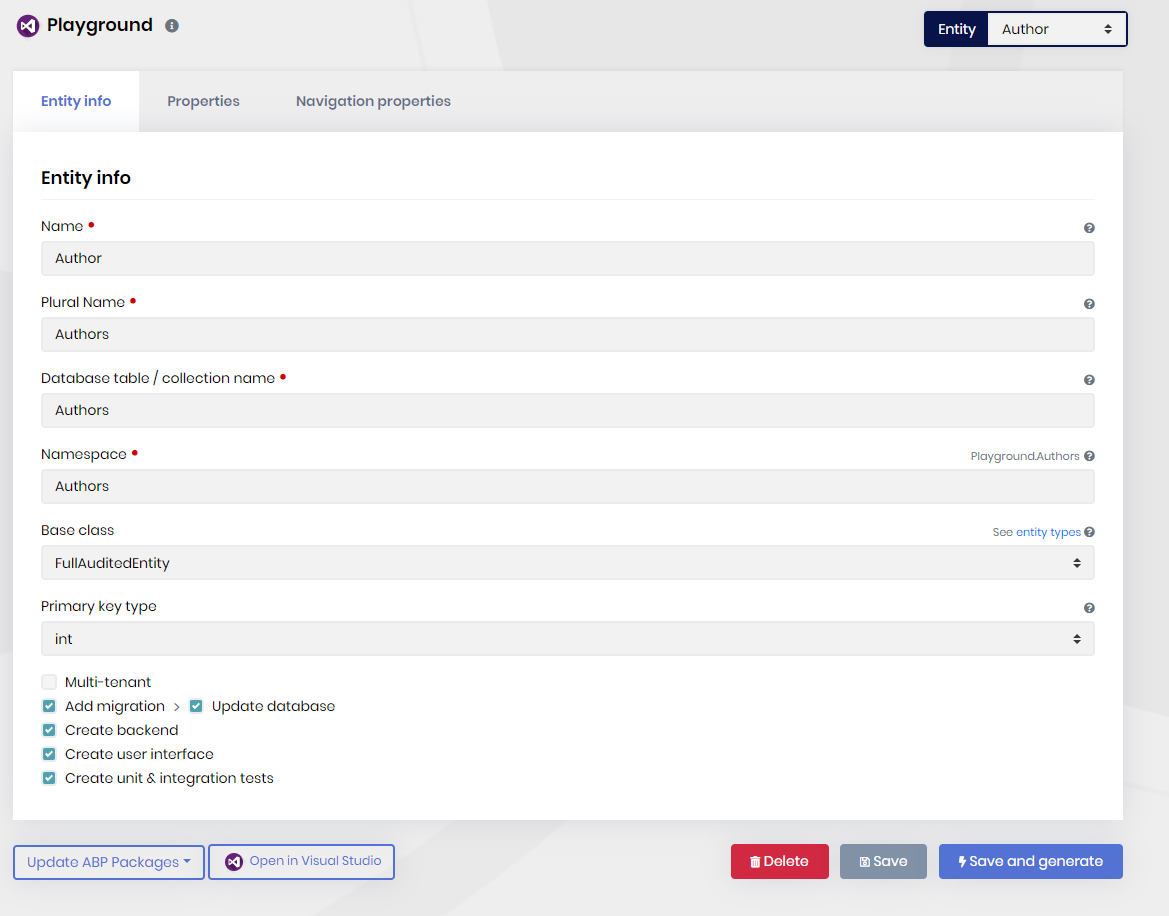
Task: Uncheck the Update database checkbox
Action: (196, 706)
